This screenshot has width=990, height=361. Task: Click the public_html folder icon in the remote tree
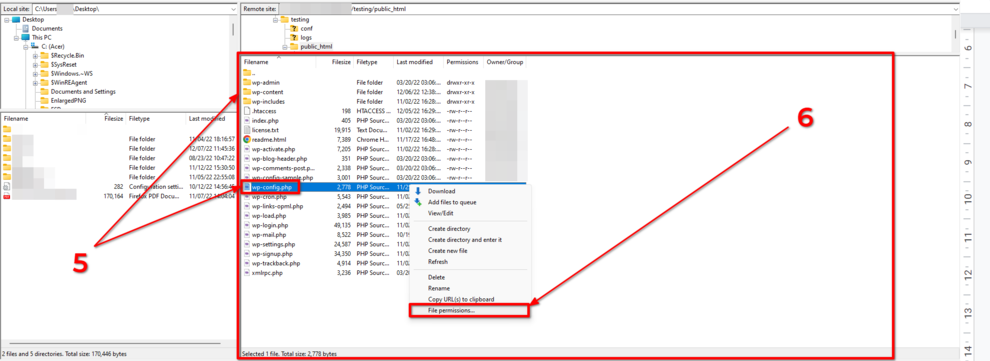tap(294, 47)
